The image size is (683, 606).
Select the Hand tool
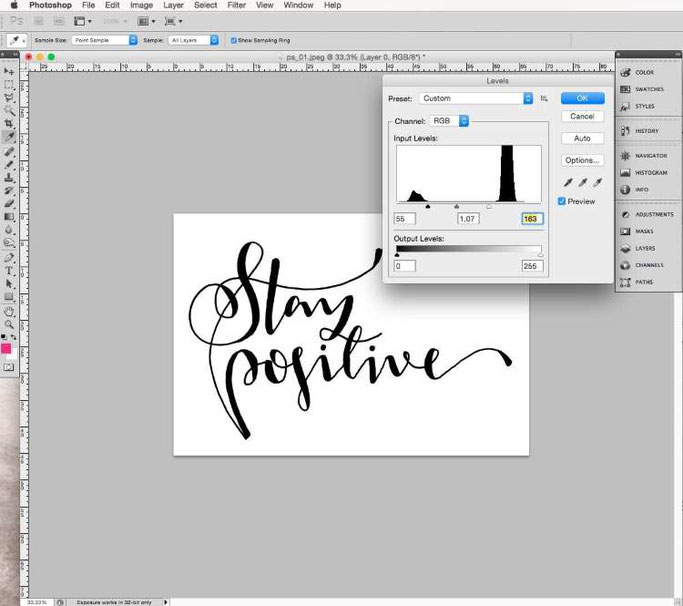(x=9, y=311)
